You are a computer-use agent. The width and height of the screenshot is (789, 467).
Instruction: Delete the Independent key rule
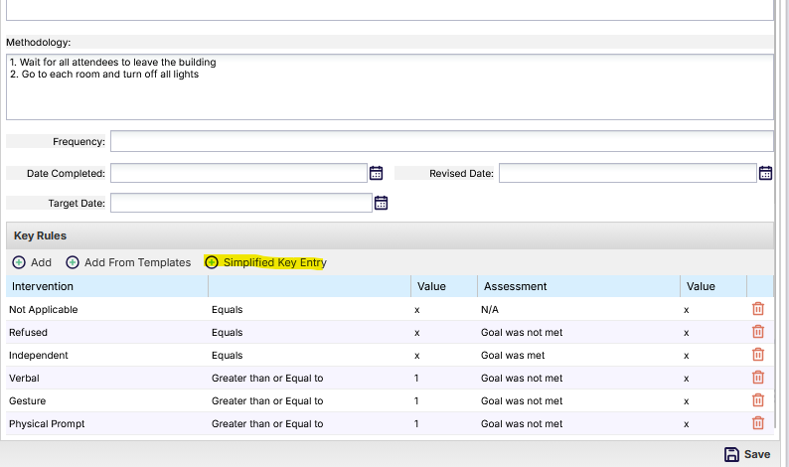pos(758,355)
